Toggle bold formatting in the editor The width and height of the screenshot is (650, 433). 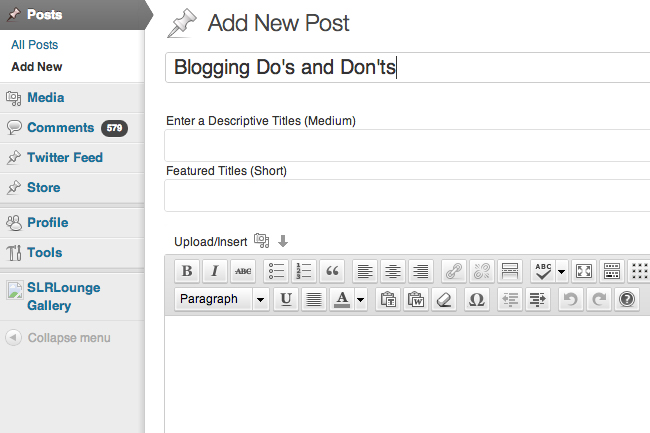187,271
